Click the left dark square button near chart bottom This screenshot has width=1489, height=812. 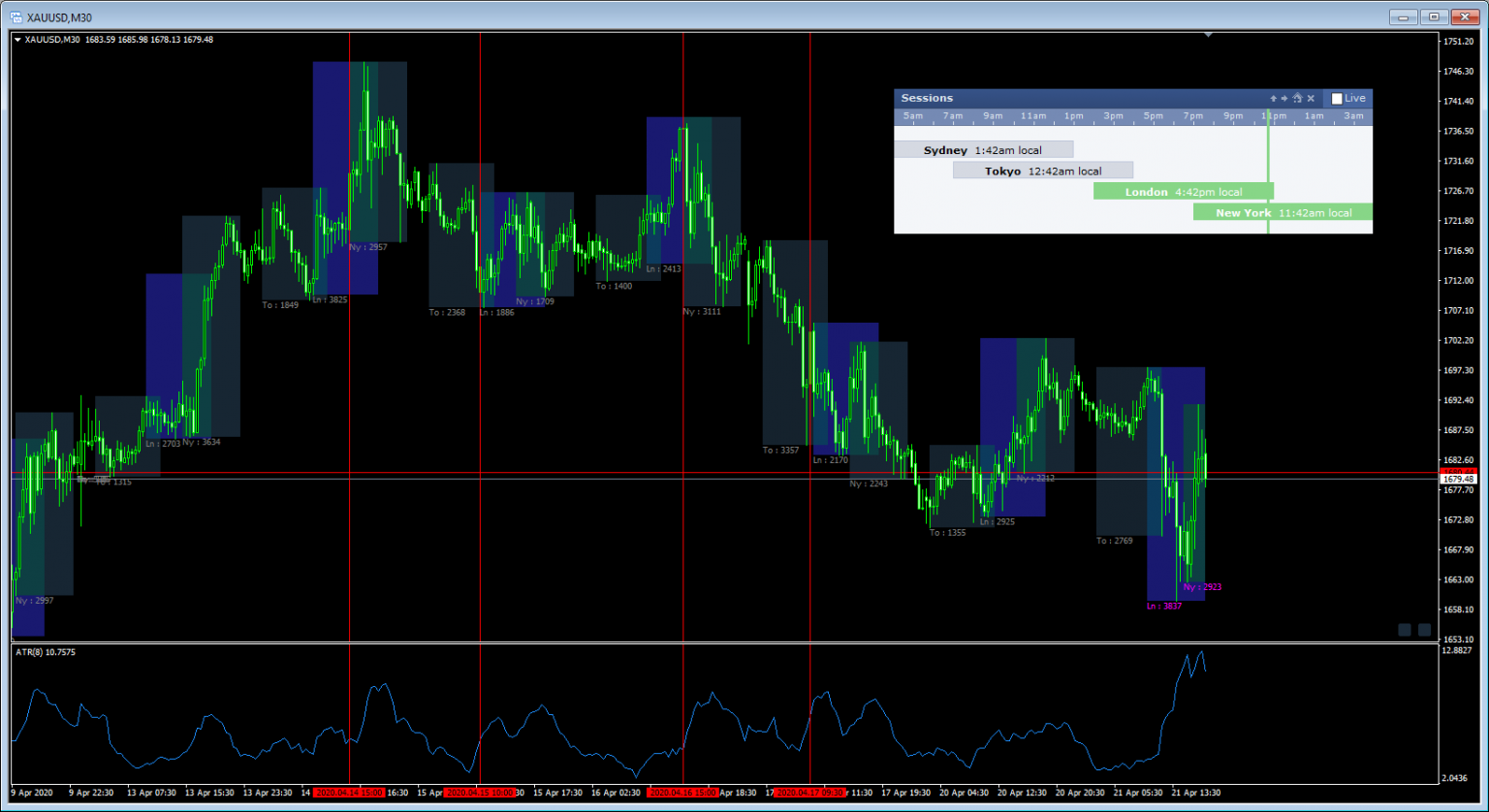pos(1404,630)
